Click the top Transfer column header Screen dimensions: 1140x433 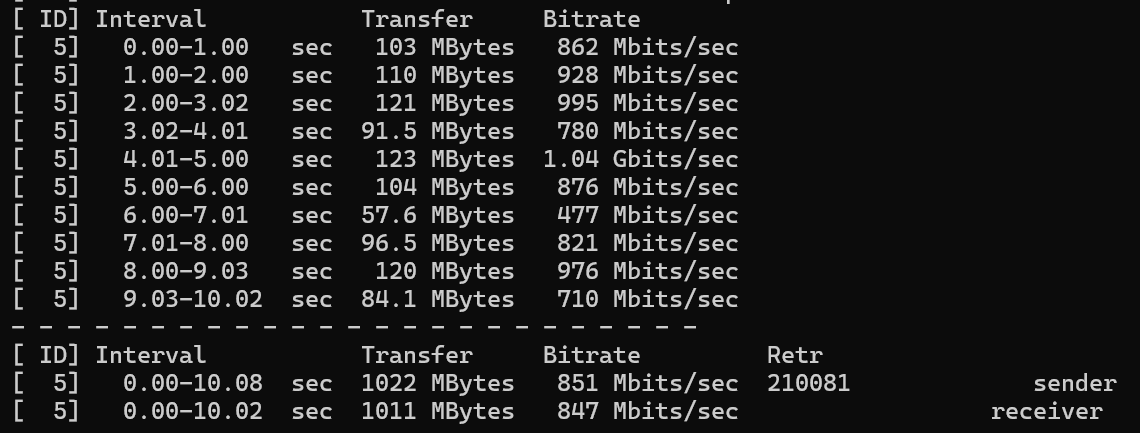[417, 20]
